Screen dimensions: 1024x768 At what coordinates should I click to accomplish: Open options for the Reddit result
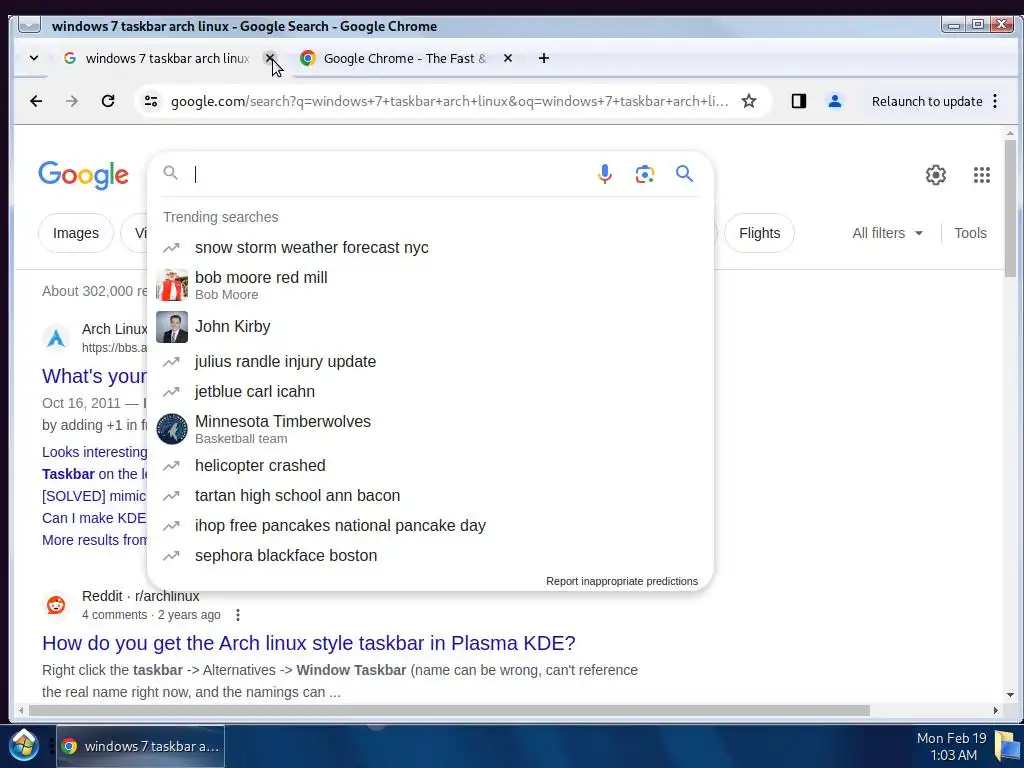click(x=238, y=615)
